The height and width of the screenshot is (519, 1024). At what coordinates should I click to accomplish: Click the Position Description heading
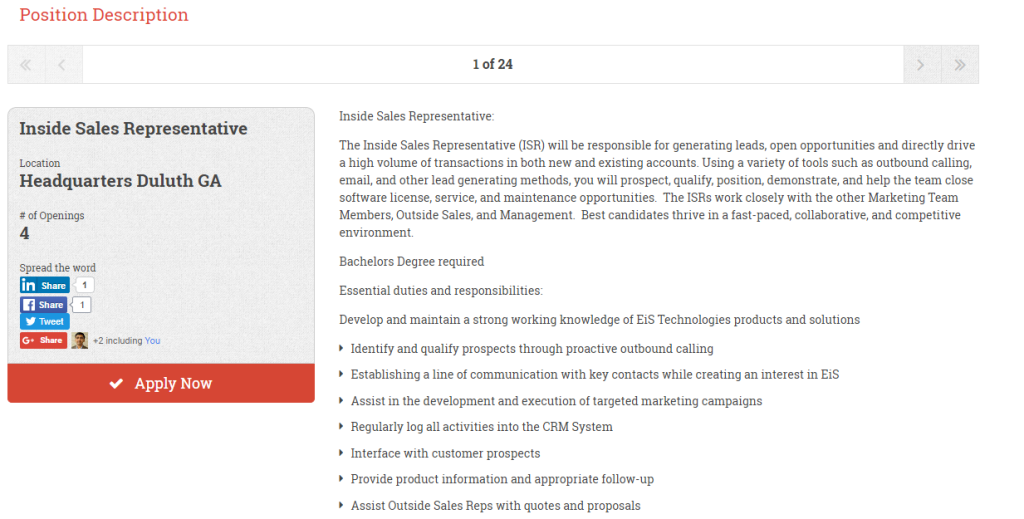(x=104, y=14)
